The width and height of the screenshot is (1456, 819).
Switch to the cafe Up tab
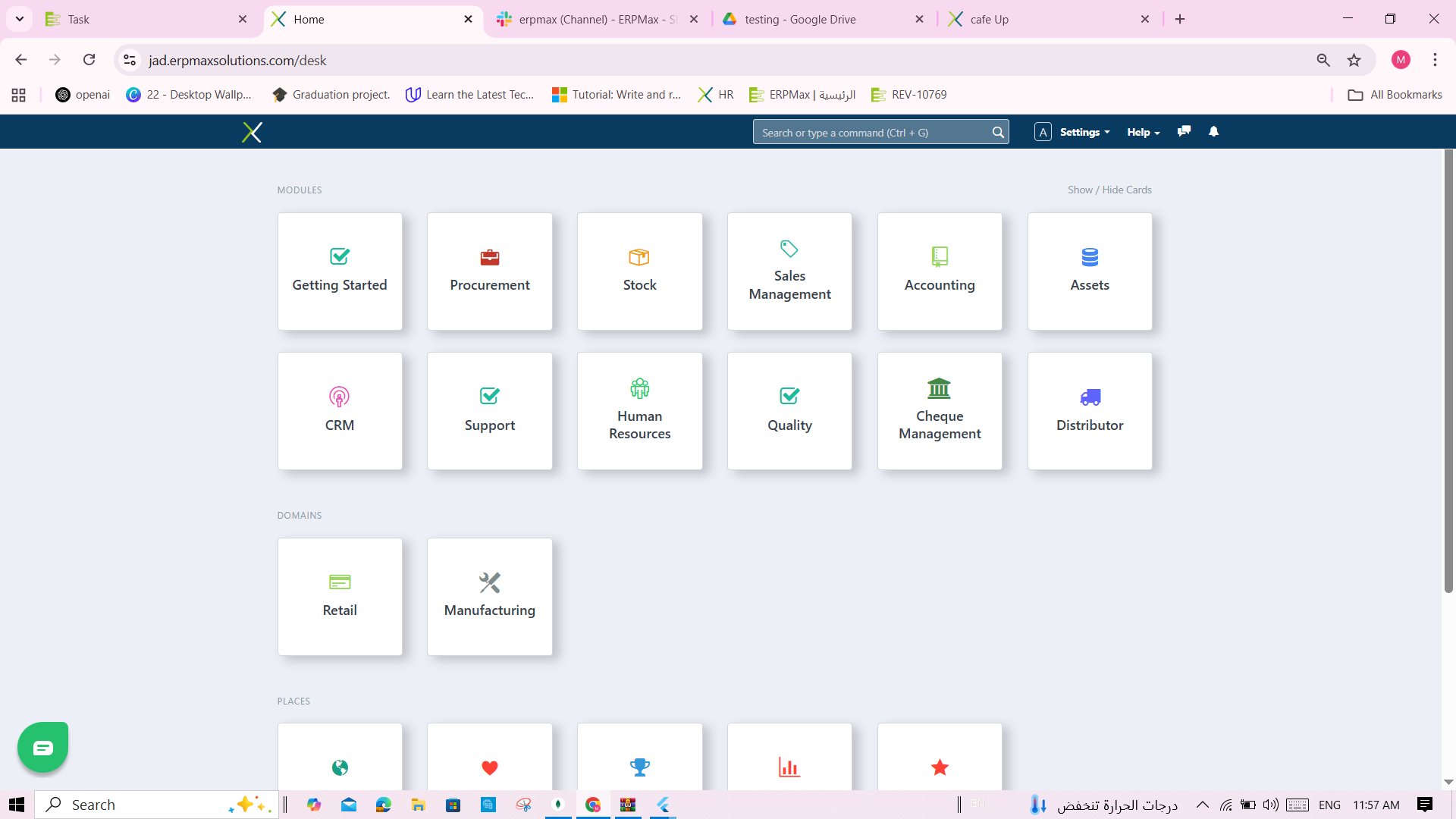(x=989, y=19)
